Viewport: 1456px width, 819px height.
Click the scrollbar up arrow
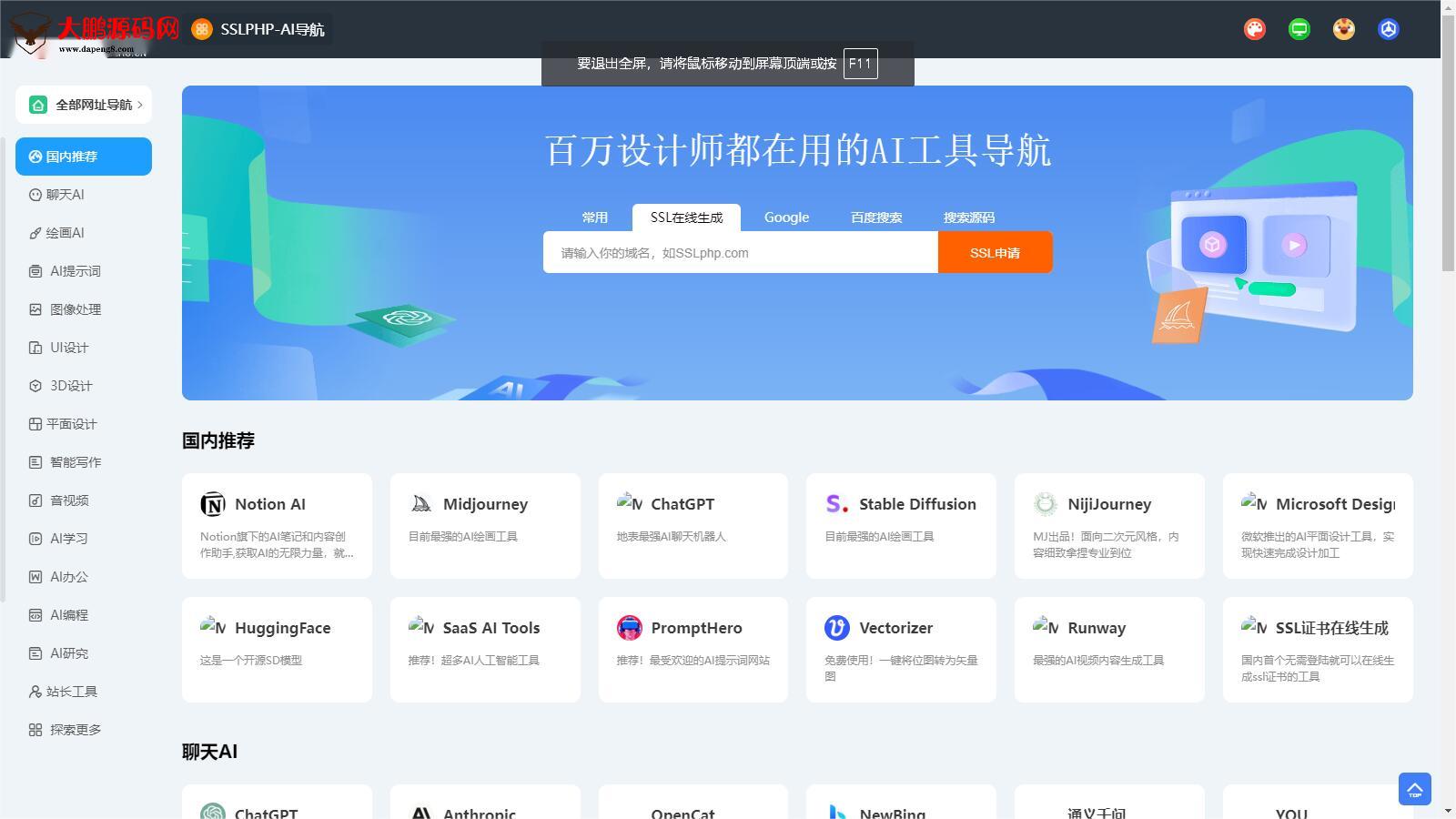tap(1449, 7)
